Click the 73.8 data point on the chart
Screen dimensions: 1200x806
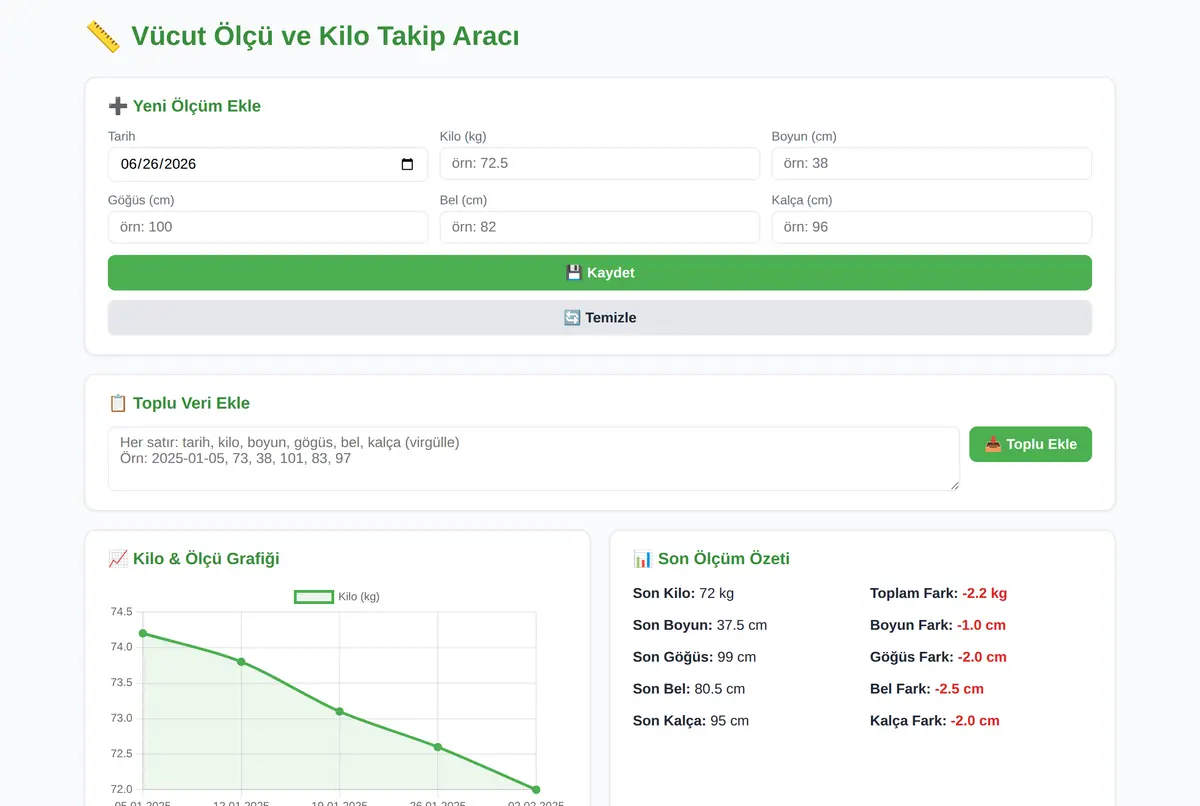[x=241, y=661]
